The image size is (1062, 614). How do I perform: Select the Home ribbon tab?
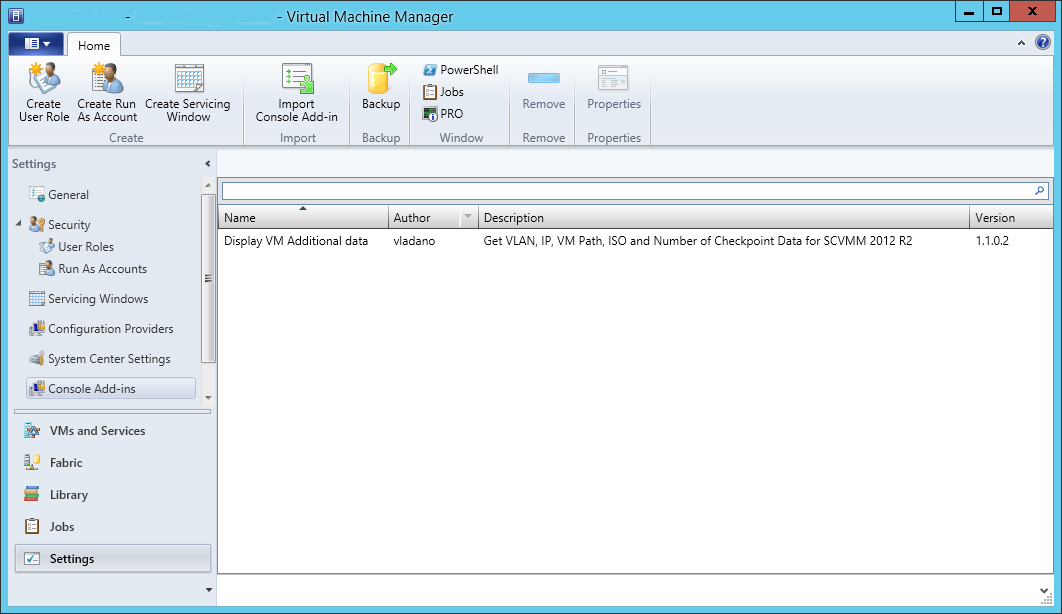click(x=93, y=45)
